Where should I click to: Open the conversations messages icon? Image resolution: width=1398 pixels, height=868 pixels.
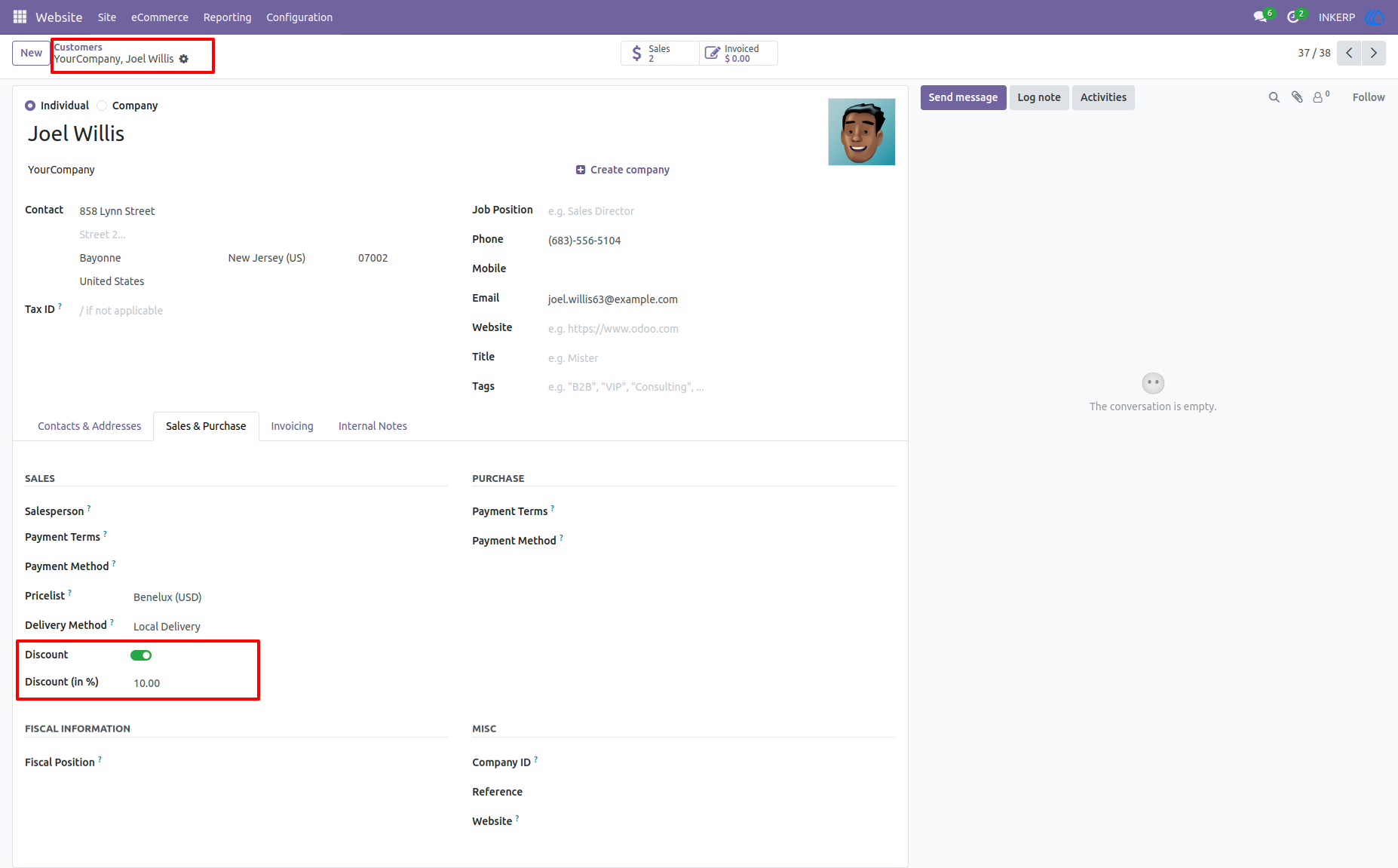point(1260,17)
